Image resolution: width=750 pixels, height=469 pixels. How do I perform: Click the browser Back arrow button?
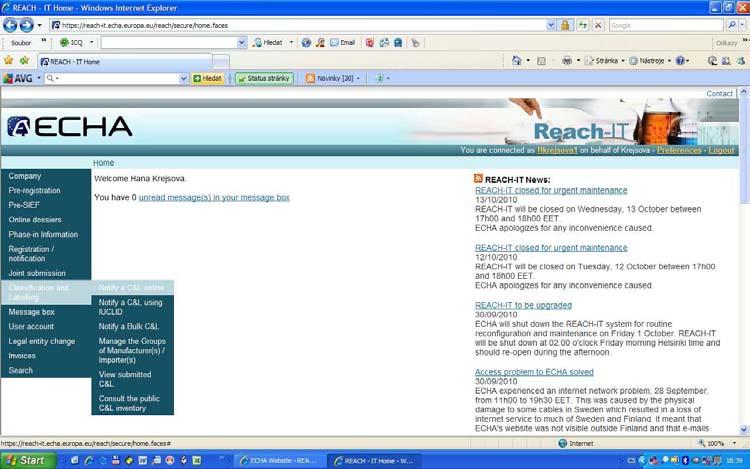[x=10, y=25]
